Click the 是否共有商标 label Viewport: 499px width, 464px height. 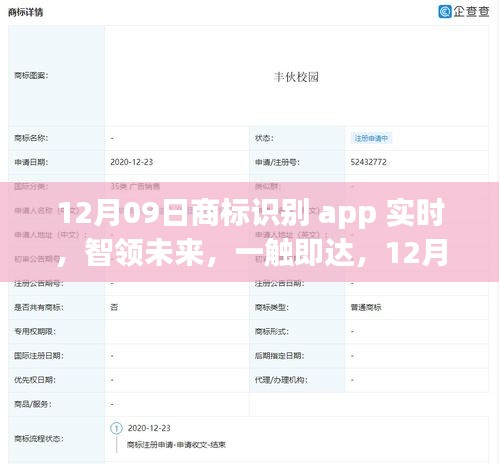39,307
